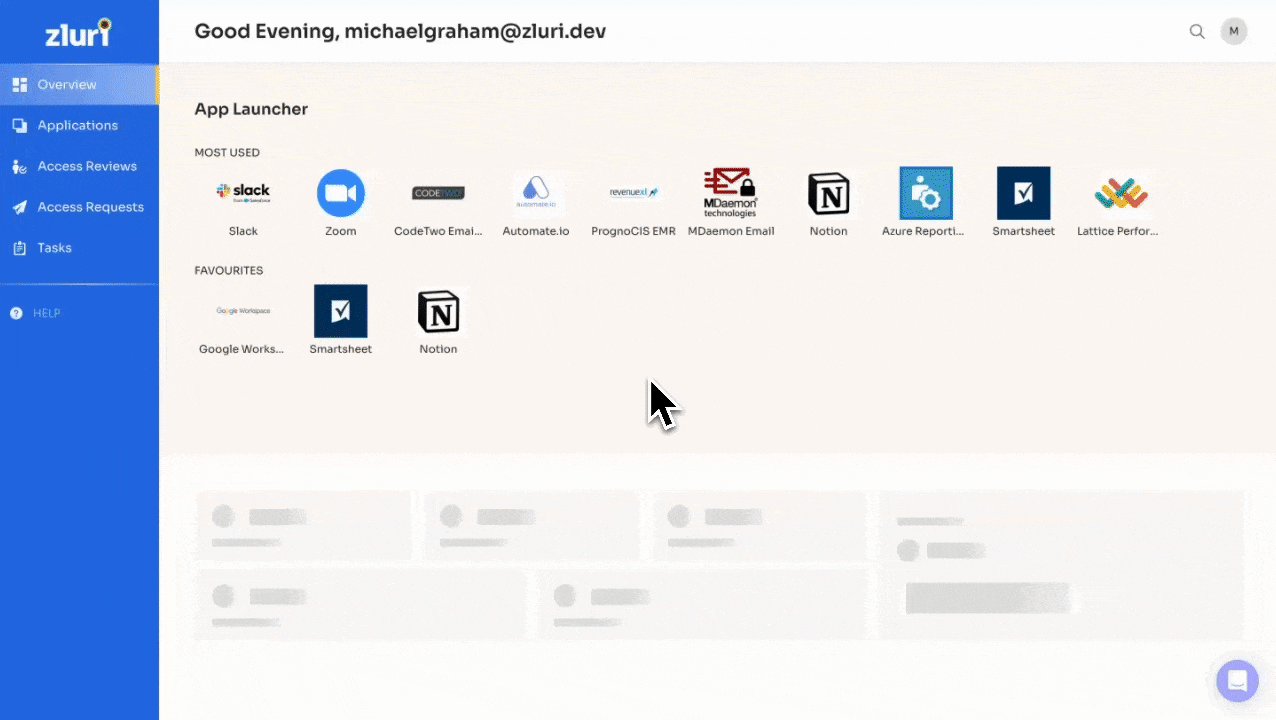Image resolution: width=1276 pixels, height=720 pixels.
Task: Launch PrognoCIS EMR app icon
Action: point(634,192)
